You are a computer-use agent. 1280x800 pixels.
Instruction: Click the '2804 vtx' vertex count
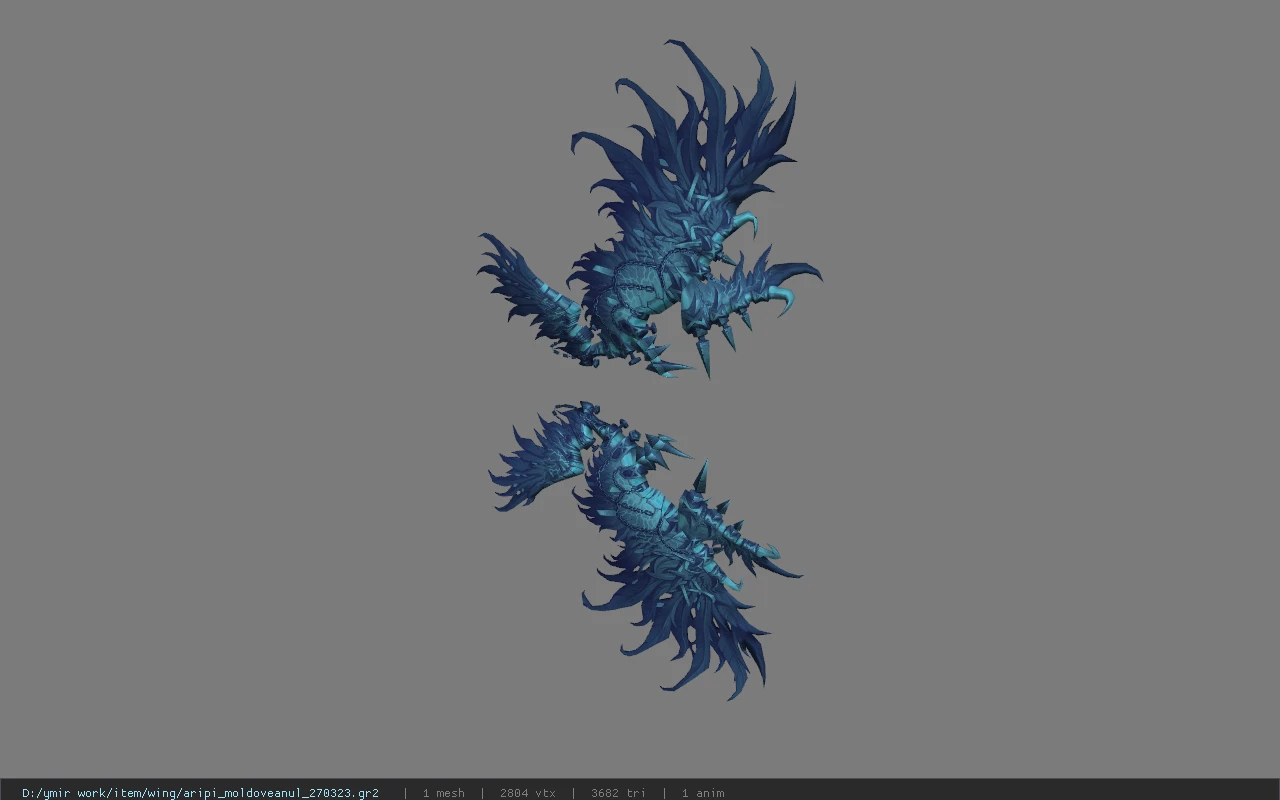[x=527, y=793]
